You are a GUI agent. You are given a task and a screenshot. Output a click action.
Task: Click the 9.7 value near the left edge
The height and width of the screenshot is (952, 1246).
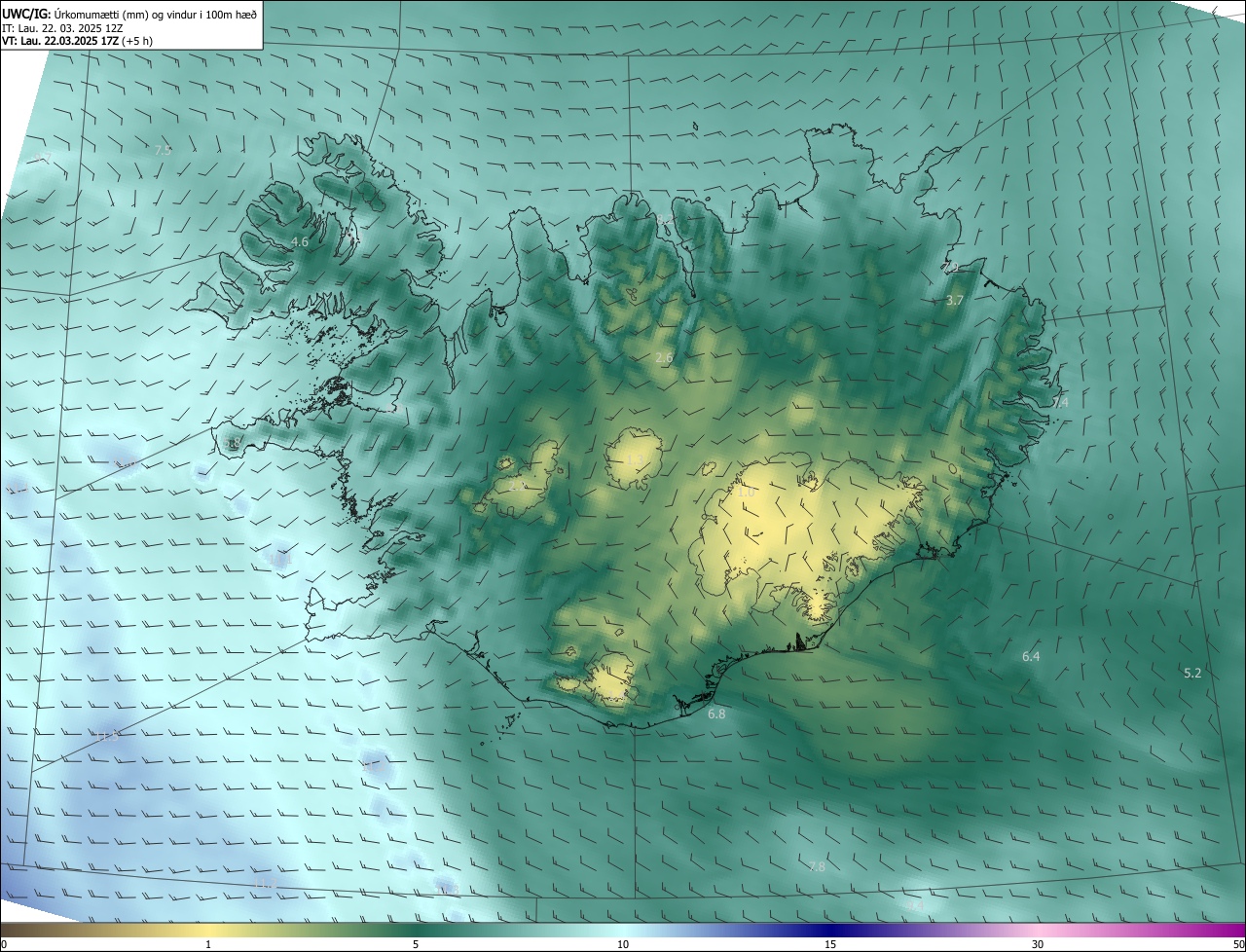coord(43,158)
